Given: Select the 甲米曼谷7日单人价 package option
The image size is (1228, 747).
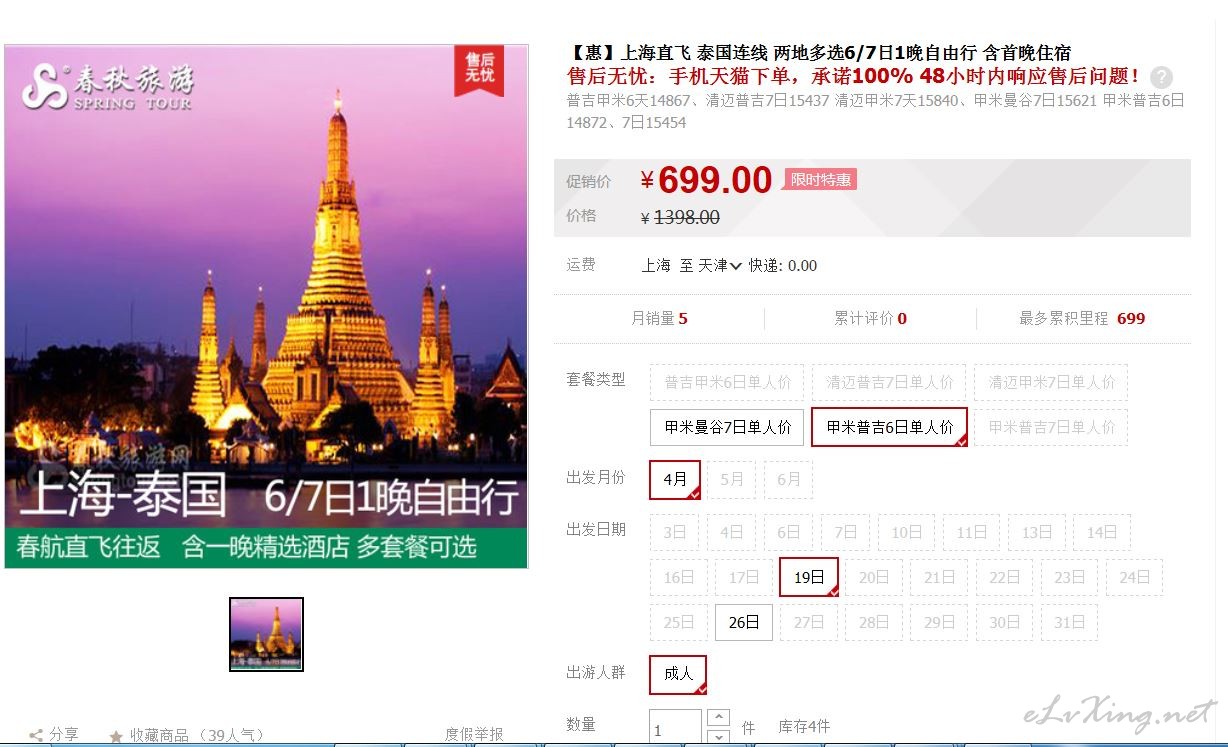Looking at the screenshot, I should pos(727,427).
